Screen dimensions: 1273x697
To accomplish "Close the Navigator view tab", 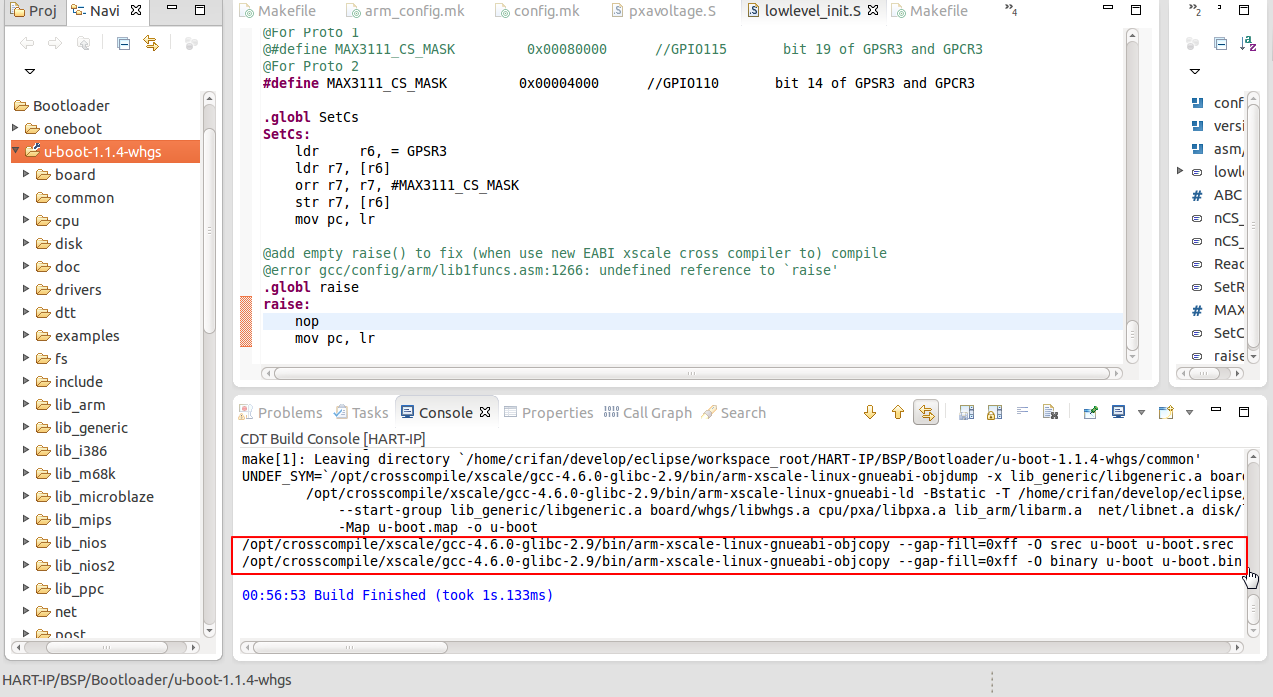I will coord(137,12).
